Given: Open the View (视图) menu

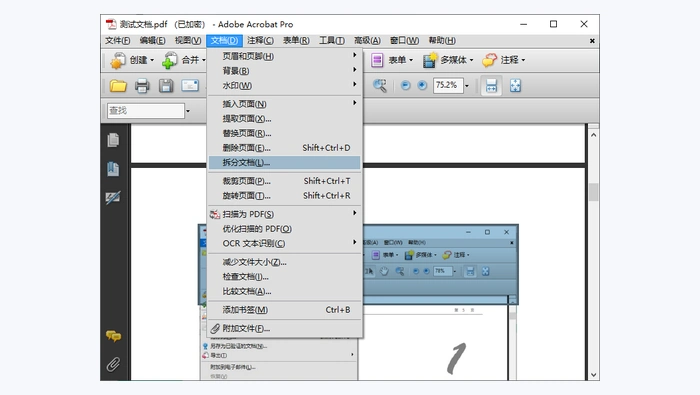Looking at the screenshot, I should pos(188,41).
